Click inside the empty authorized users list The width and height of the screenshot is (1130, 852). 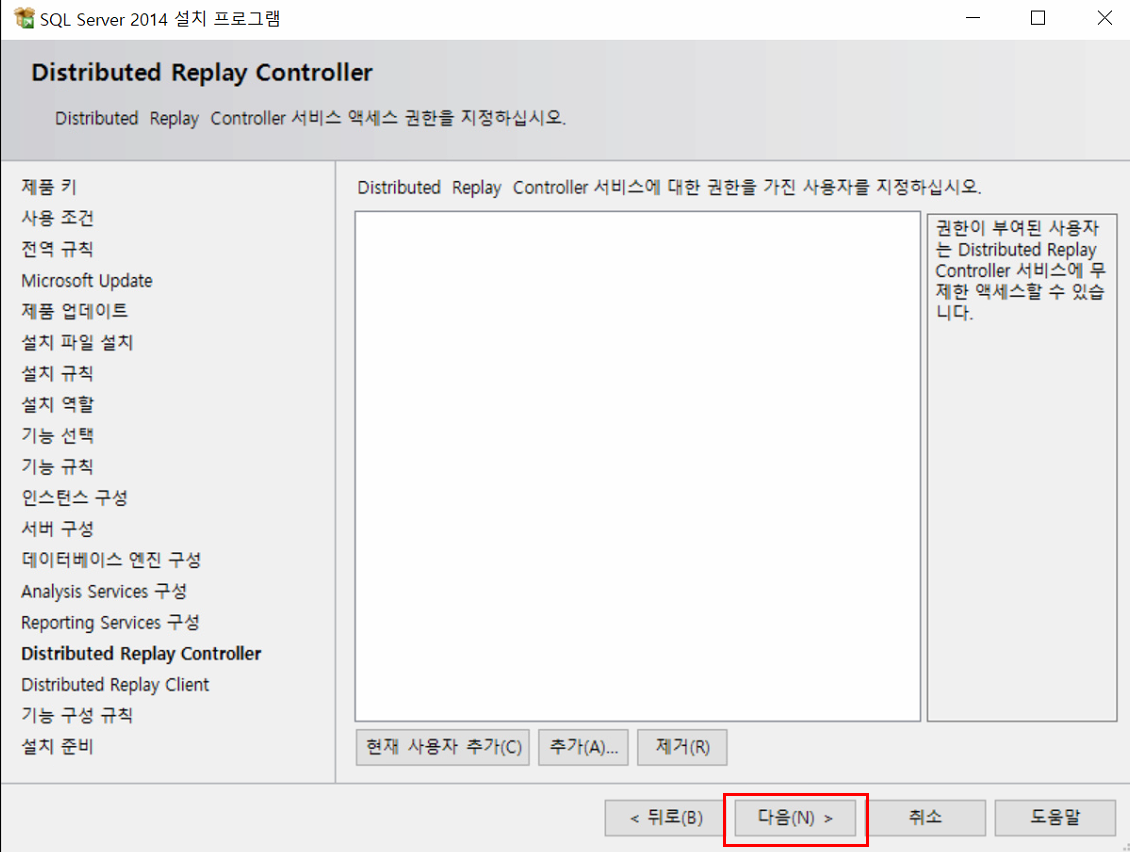click(638, 466)
